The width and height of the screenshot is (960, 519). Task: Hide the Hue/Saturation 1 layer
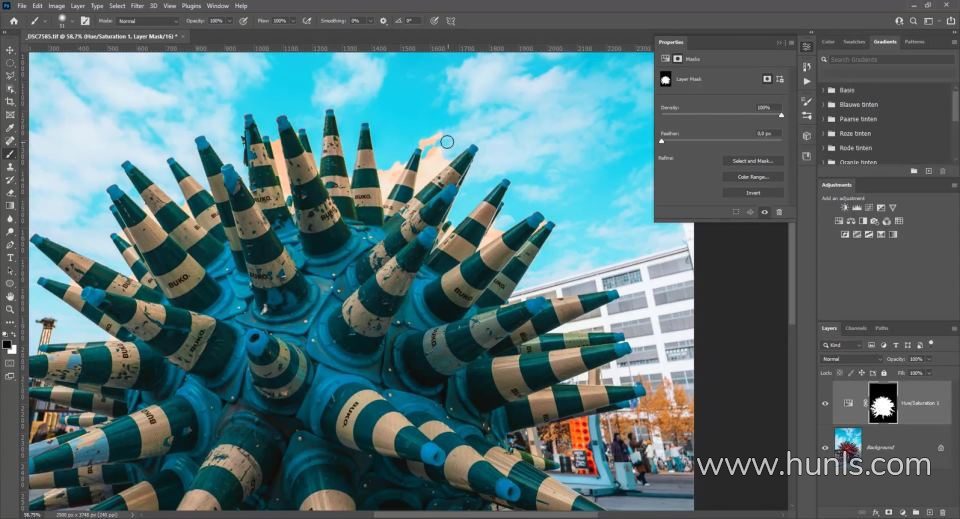pos(825,403)
